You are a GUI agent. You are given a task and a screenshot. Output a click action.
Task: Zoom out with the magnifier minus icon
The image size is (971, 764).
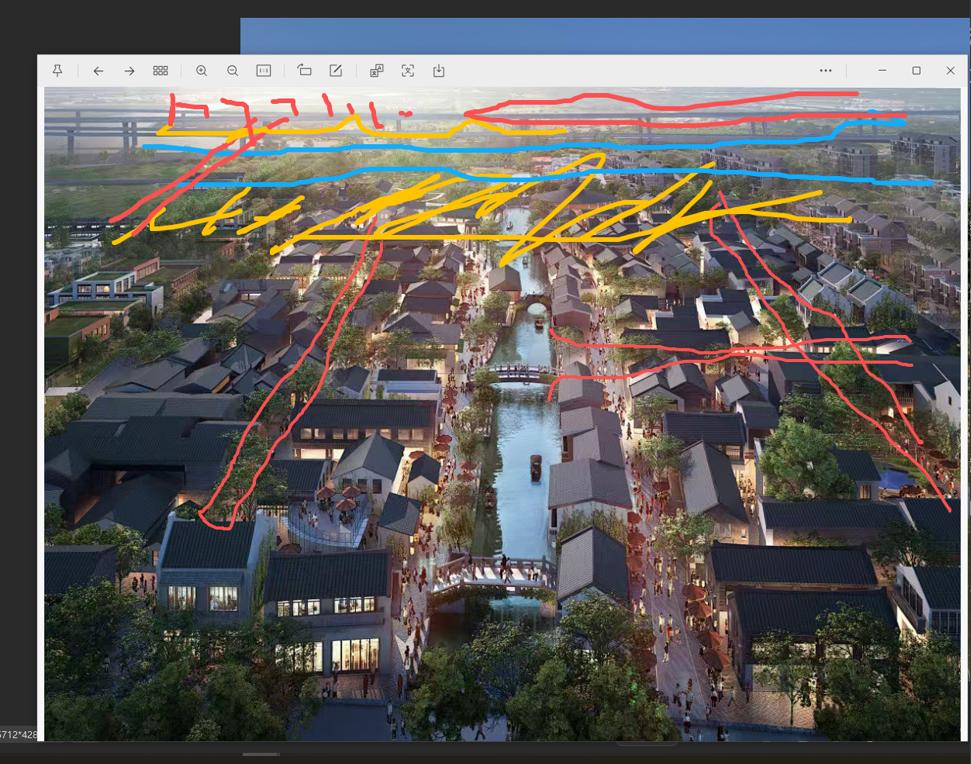click(233, 71)
